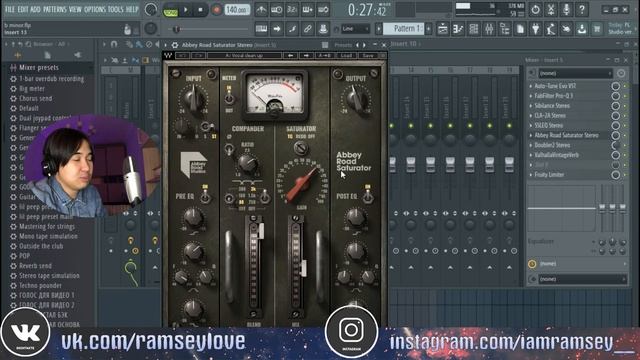The width and height of the screenshot is (640, 360).
Task: Open the Browser view icon
Action: pos(504,29)
